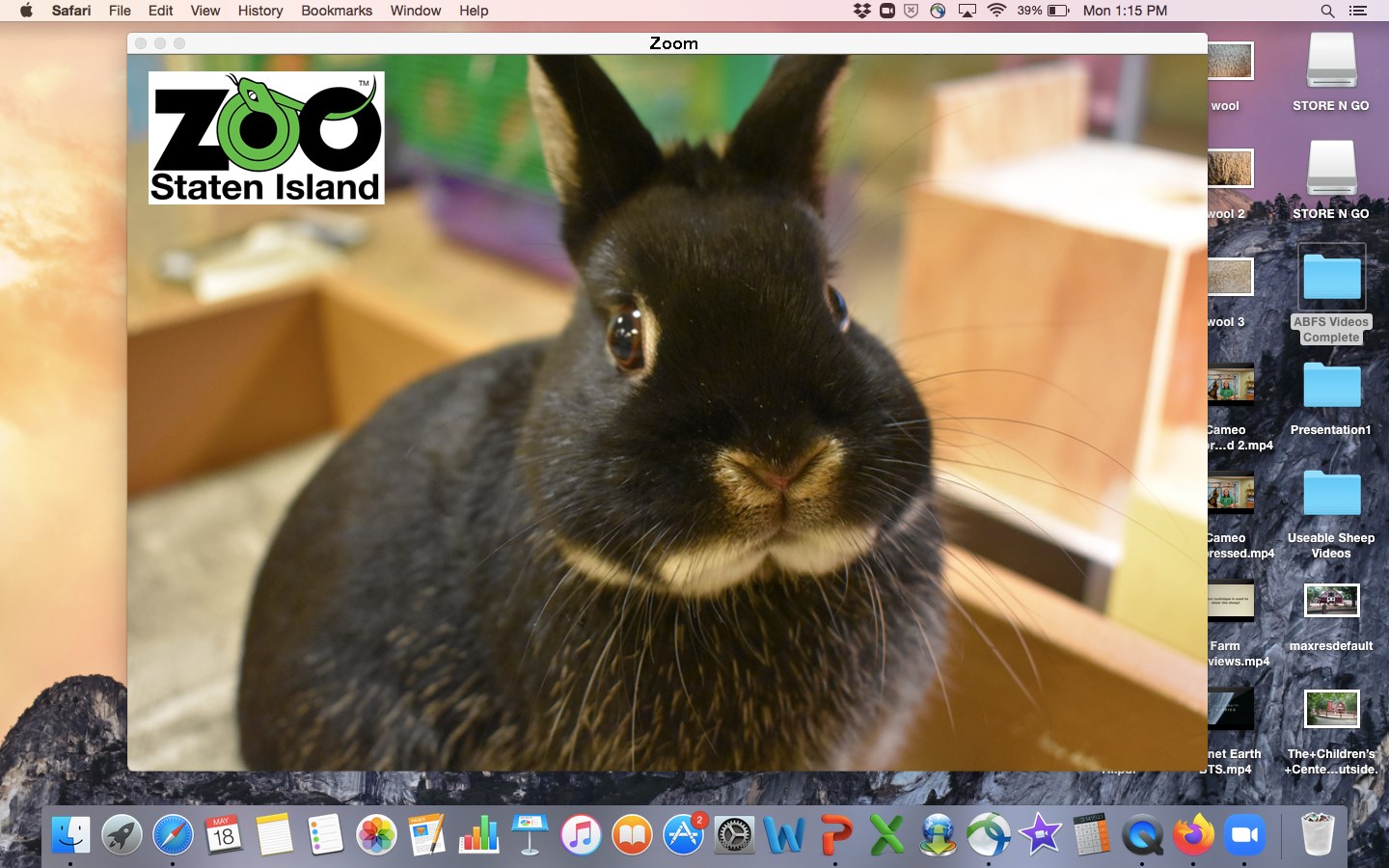Image resolution: width=1389 pixels, height=868 pixels.
Task: Launch Microsoft PowerPoint from Dock
Action: (836, 834)
